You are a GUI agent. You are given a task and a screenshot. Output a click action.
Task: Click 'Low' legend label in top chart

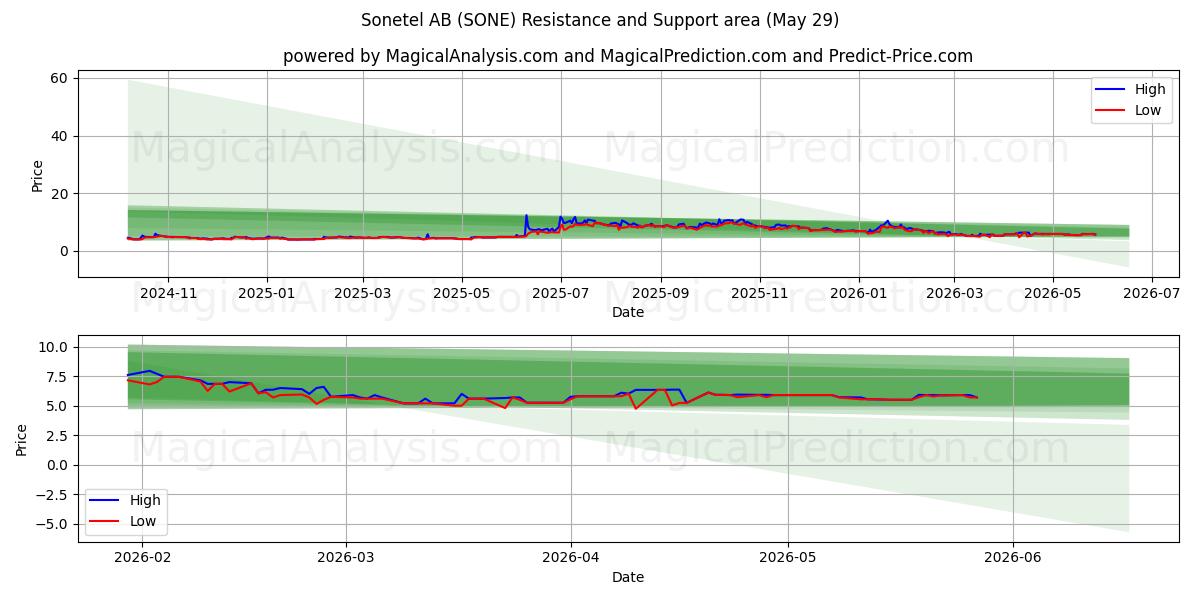point(1149,110)
